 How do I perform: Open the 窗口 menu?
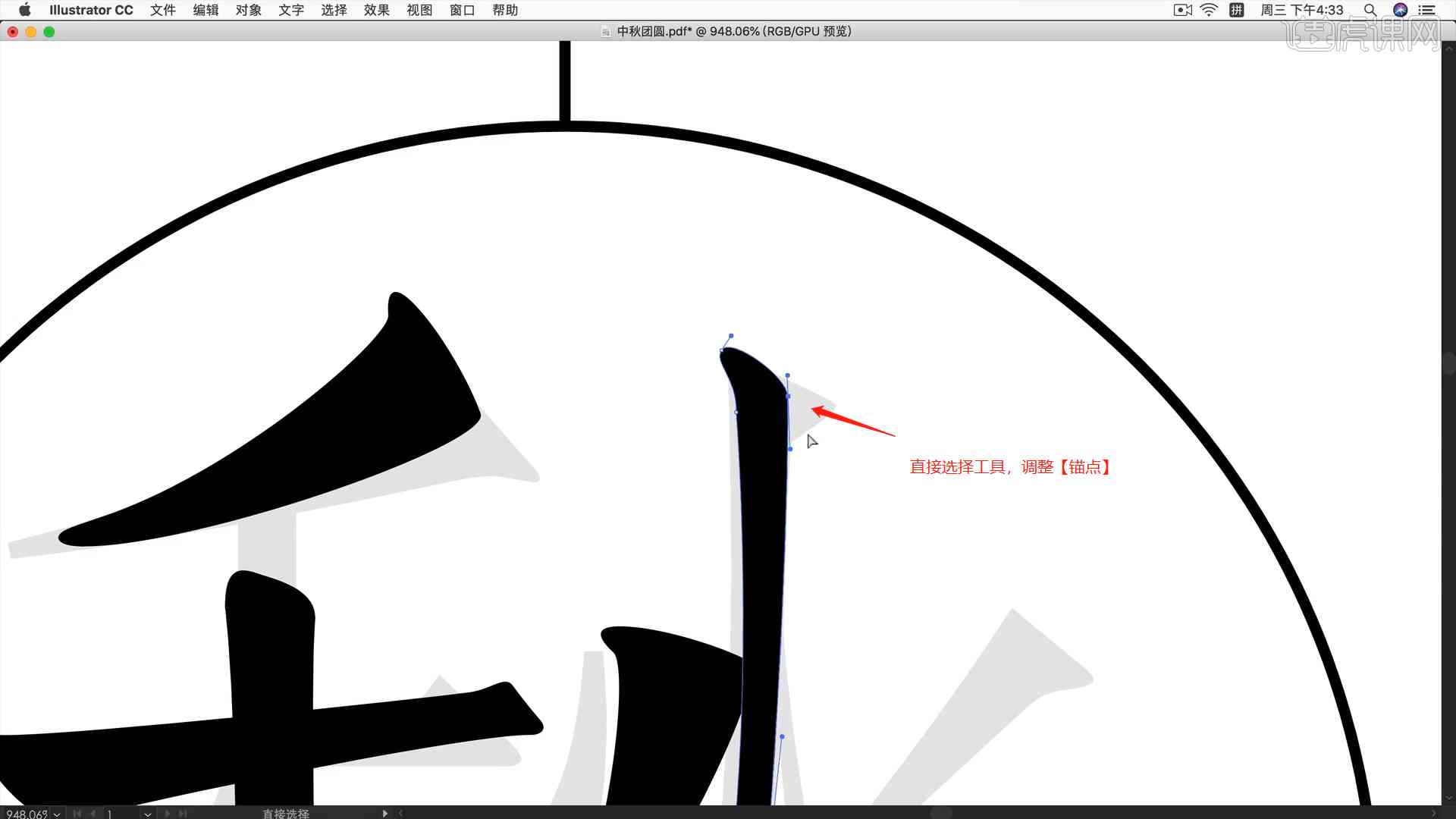point(463,10)
